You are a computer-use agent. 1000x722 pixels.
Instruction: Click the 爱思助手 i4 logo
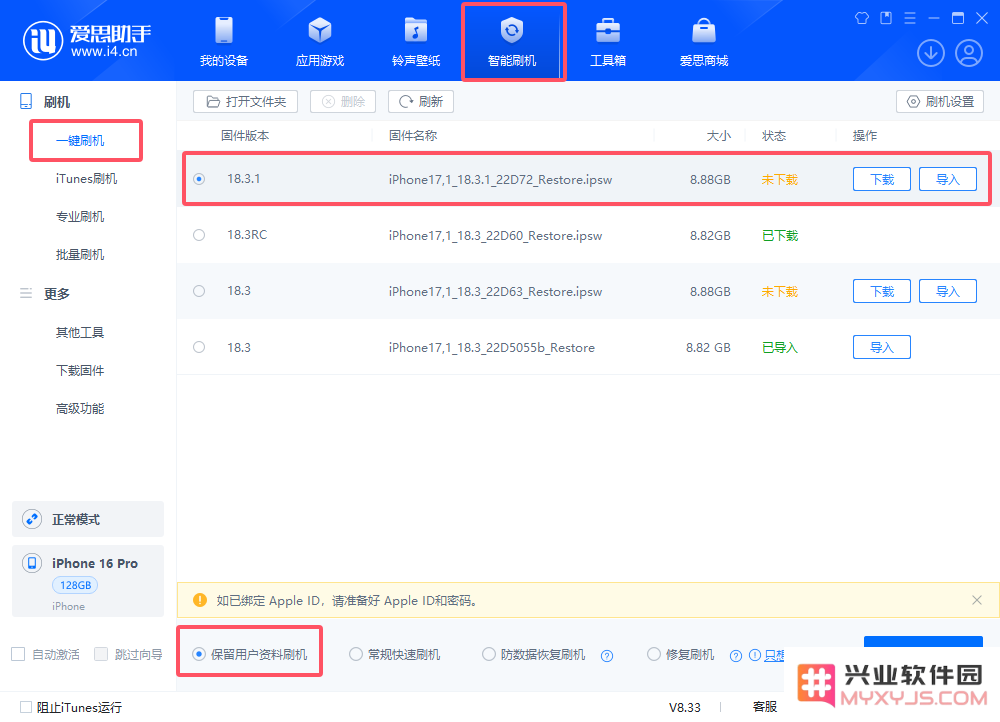point(87,40)
